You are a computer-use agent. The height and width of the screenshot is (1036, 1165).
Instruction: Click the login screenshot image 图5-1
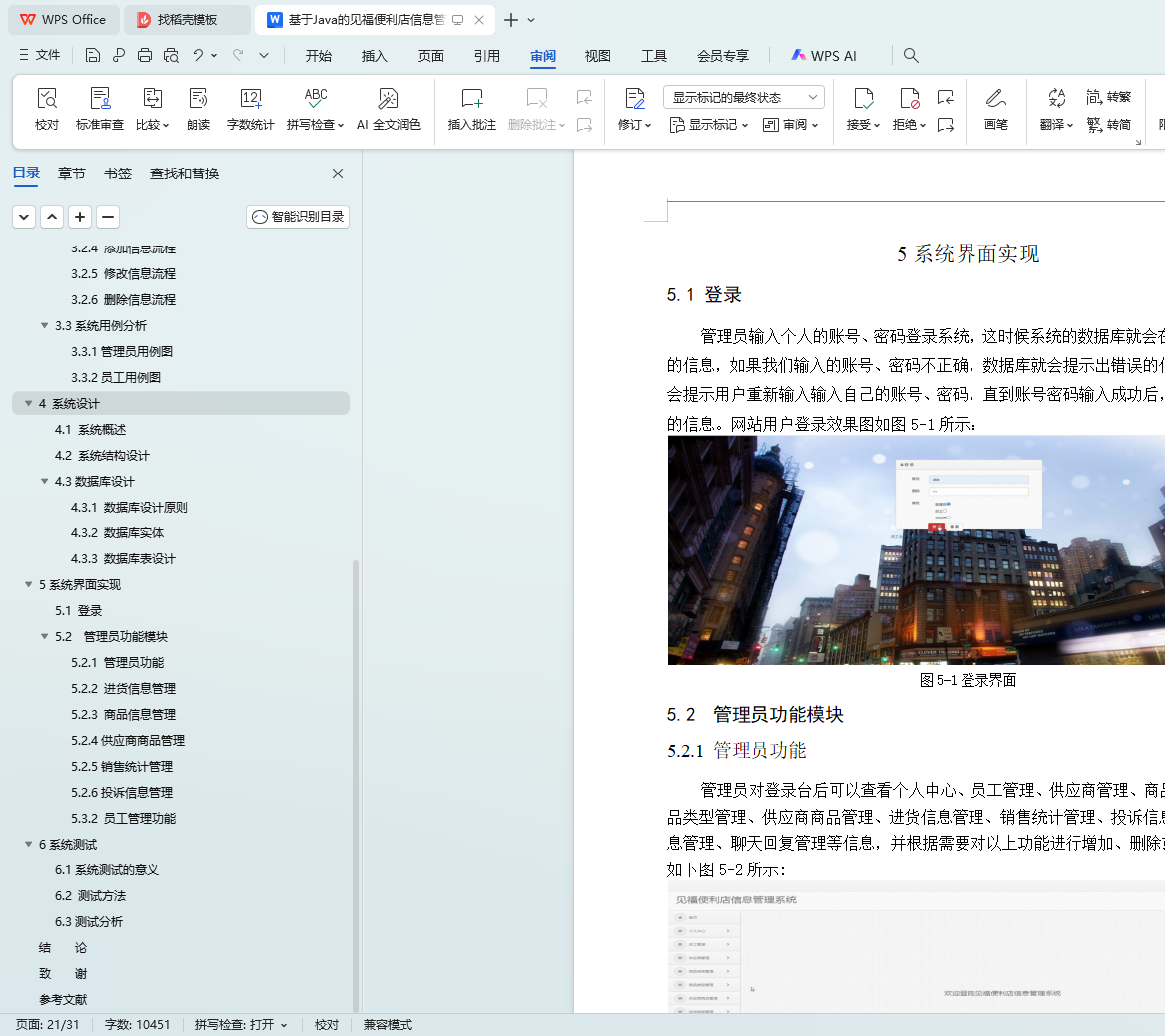(x=916, y=549)
